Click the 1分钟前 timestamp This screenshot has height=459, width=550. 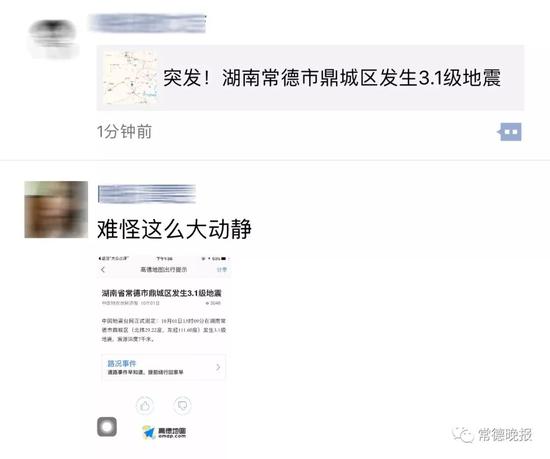(x=124, y=132)
